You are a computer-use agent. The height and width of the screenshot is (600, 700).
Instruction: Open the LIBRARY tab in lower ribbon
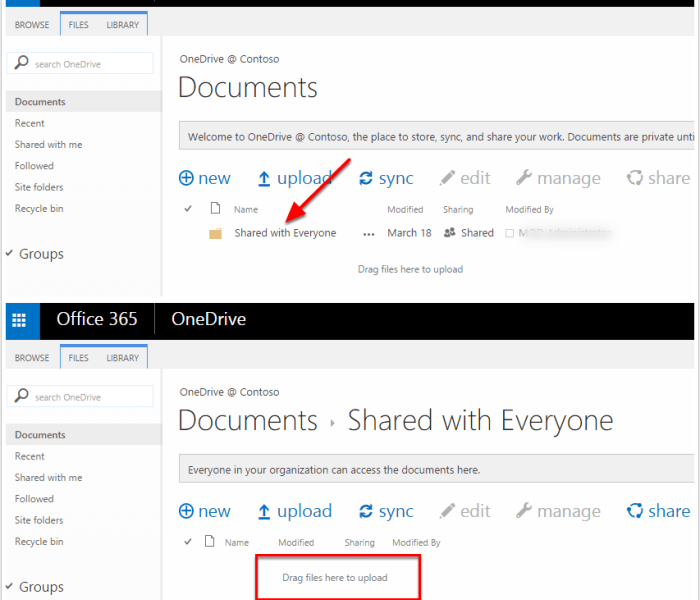tap(123, 358)
